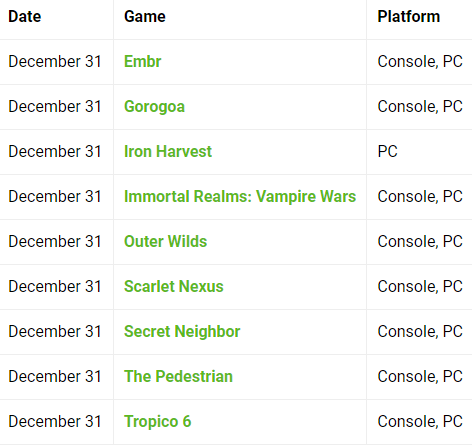Screen dimensions: 472x446
Task: Open The Pedestrian game link
Action: 178,377
